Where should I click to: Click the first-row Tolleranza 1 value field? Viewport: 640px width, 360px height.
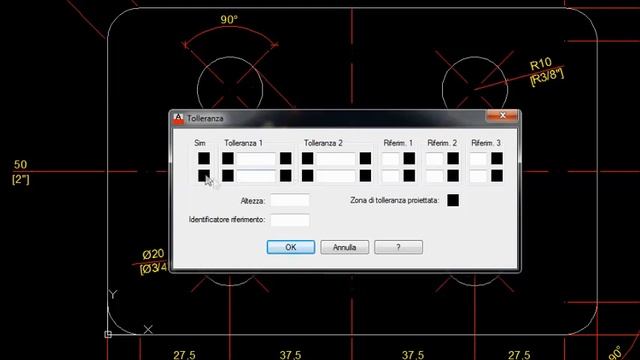256,159
